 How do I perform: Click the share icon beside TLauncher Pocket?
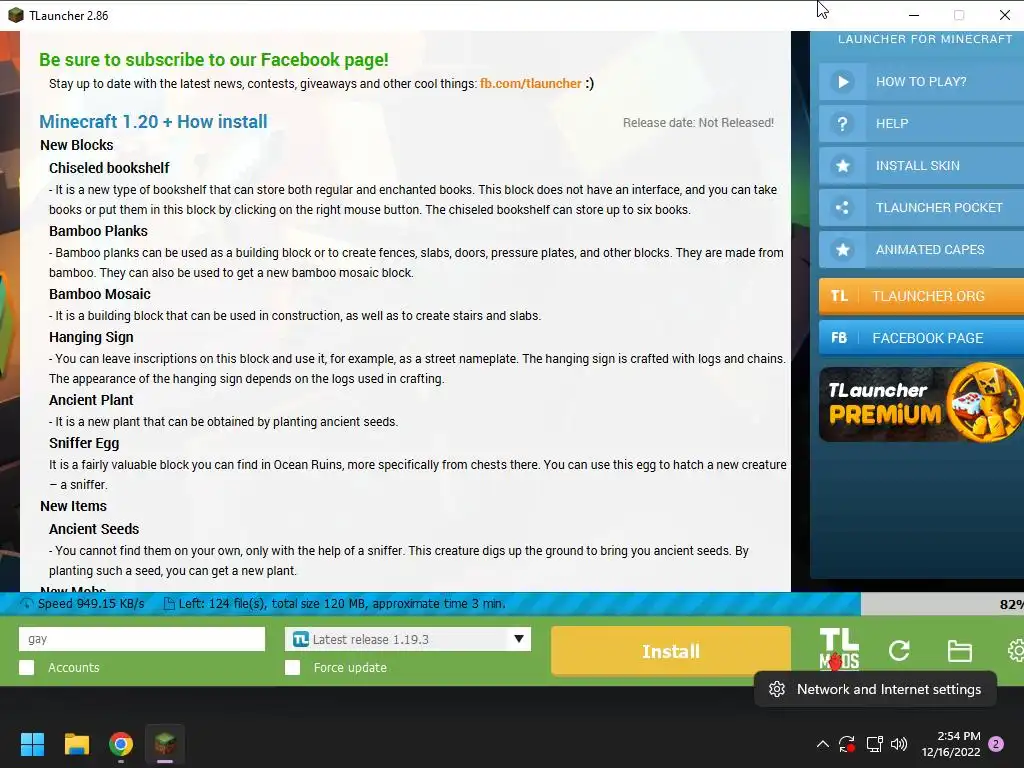843,208
